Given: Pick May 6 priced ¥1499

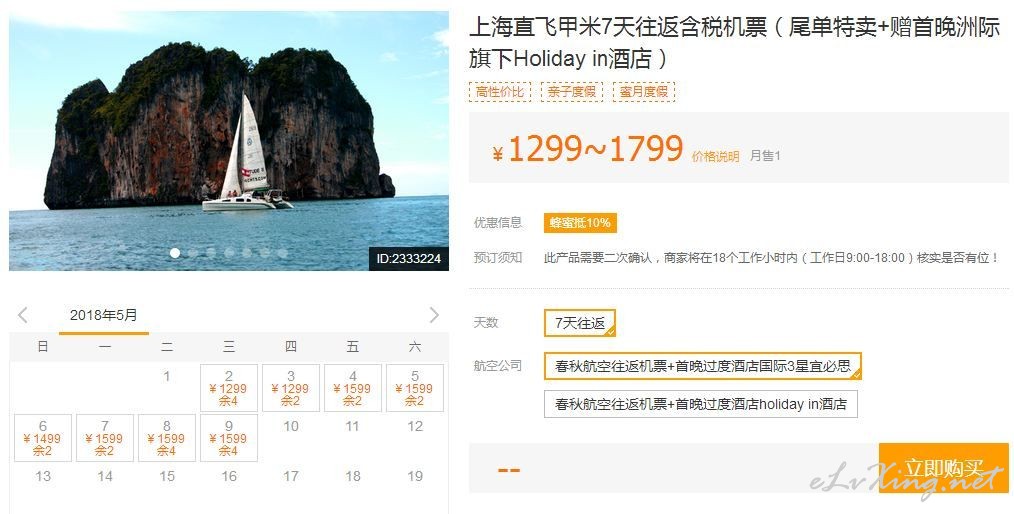Looking at the screenshot, I should click(x=43, y=438).
